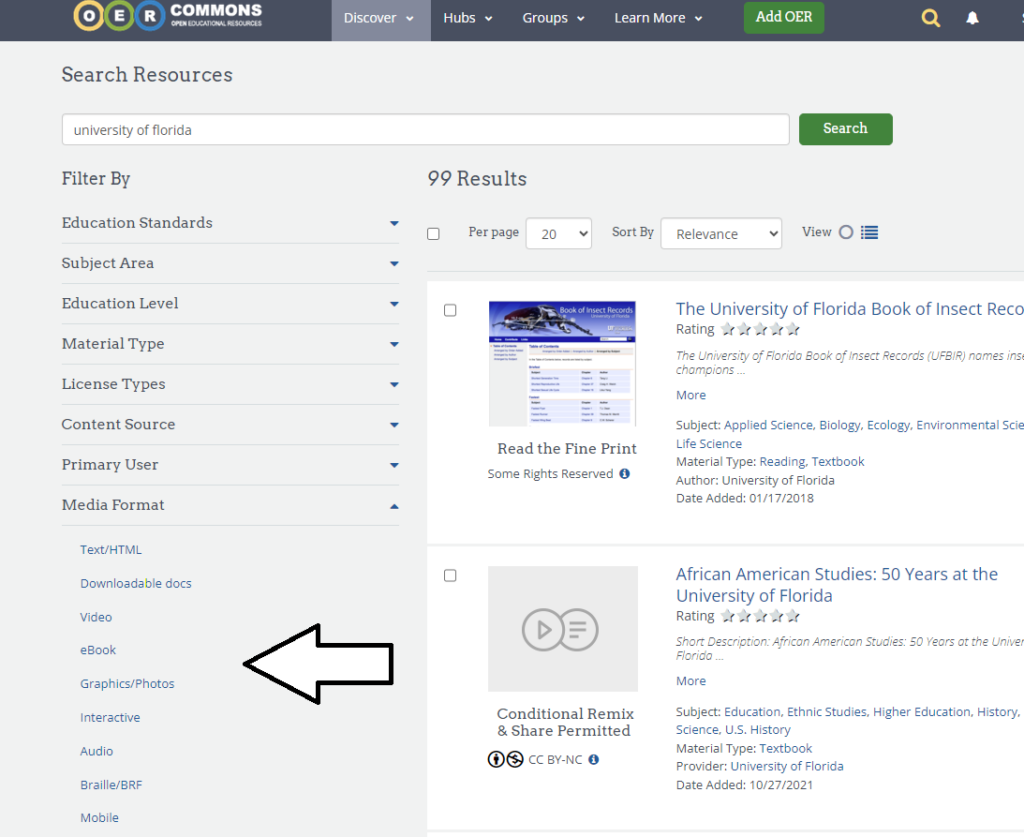Open search via magnifying glass icon

[x=931, y=18]
